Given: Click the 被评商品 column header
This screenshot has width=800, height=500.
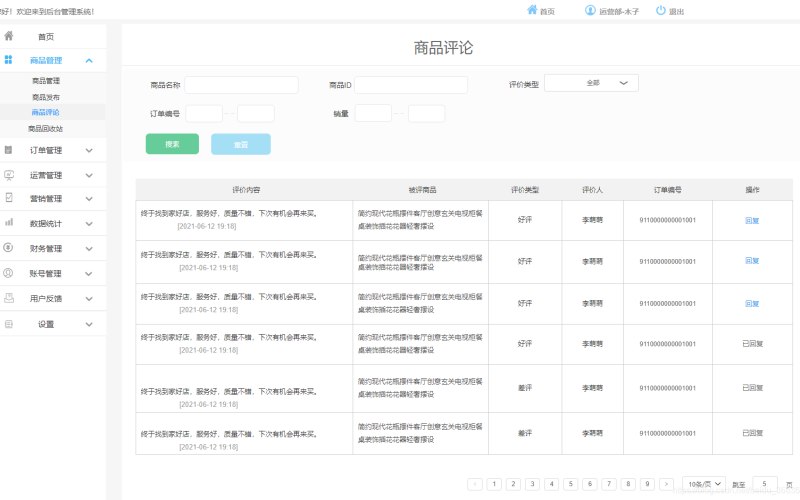Looking at the screenshot, I should coord(422,190).
